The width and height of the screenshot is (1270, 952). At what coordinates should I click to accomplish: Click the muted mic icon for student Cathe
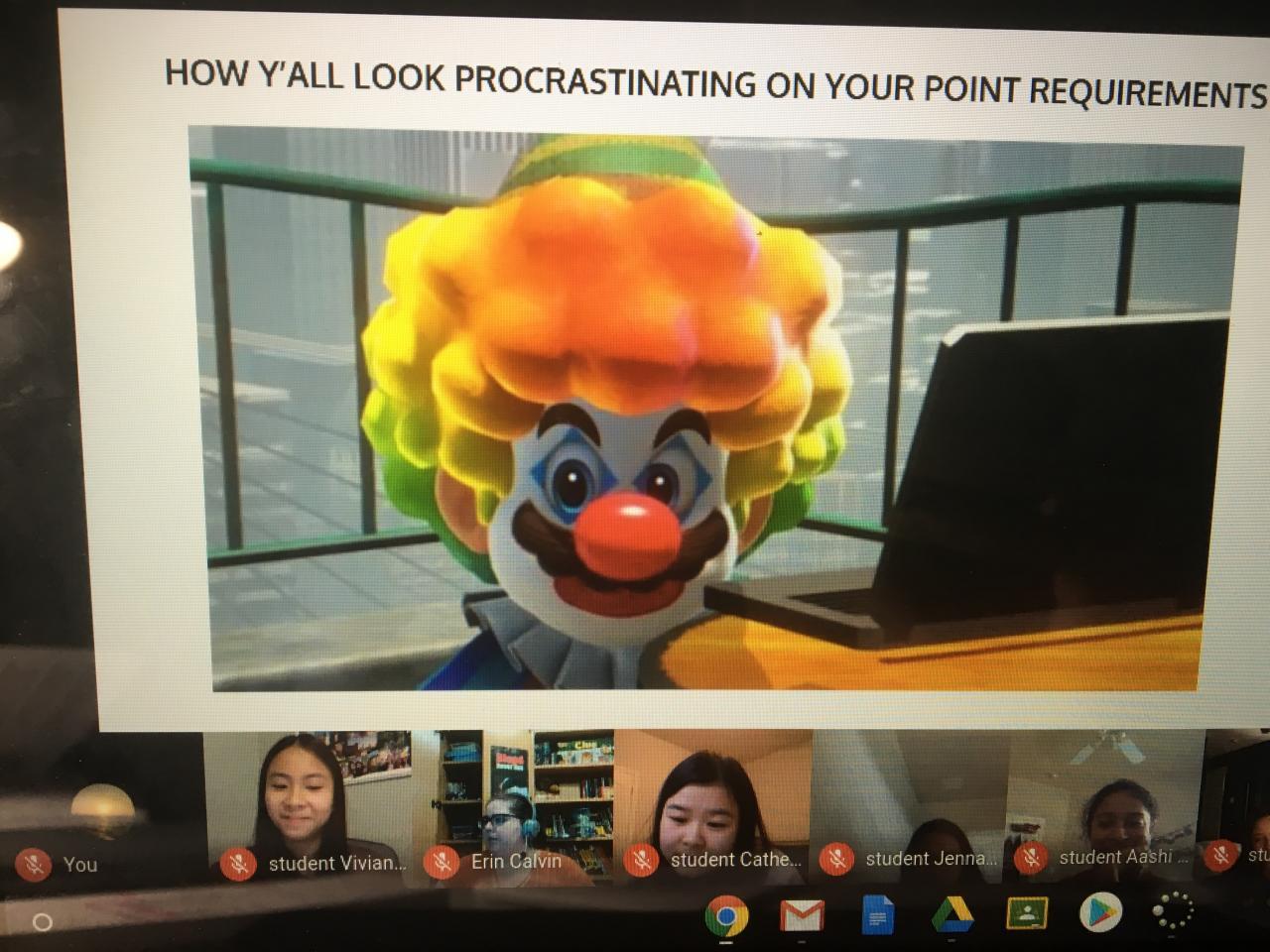click(x=642, y=860)
